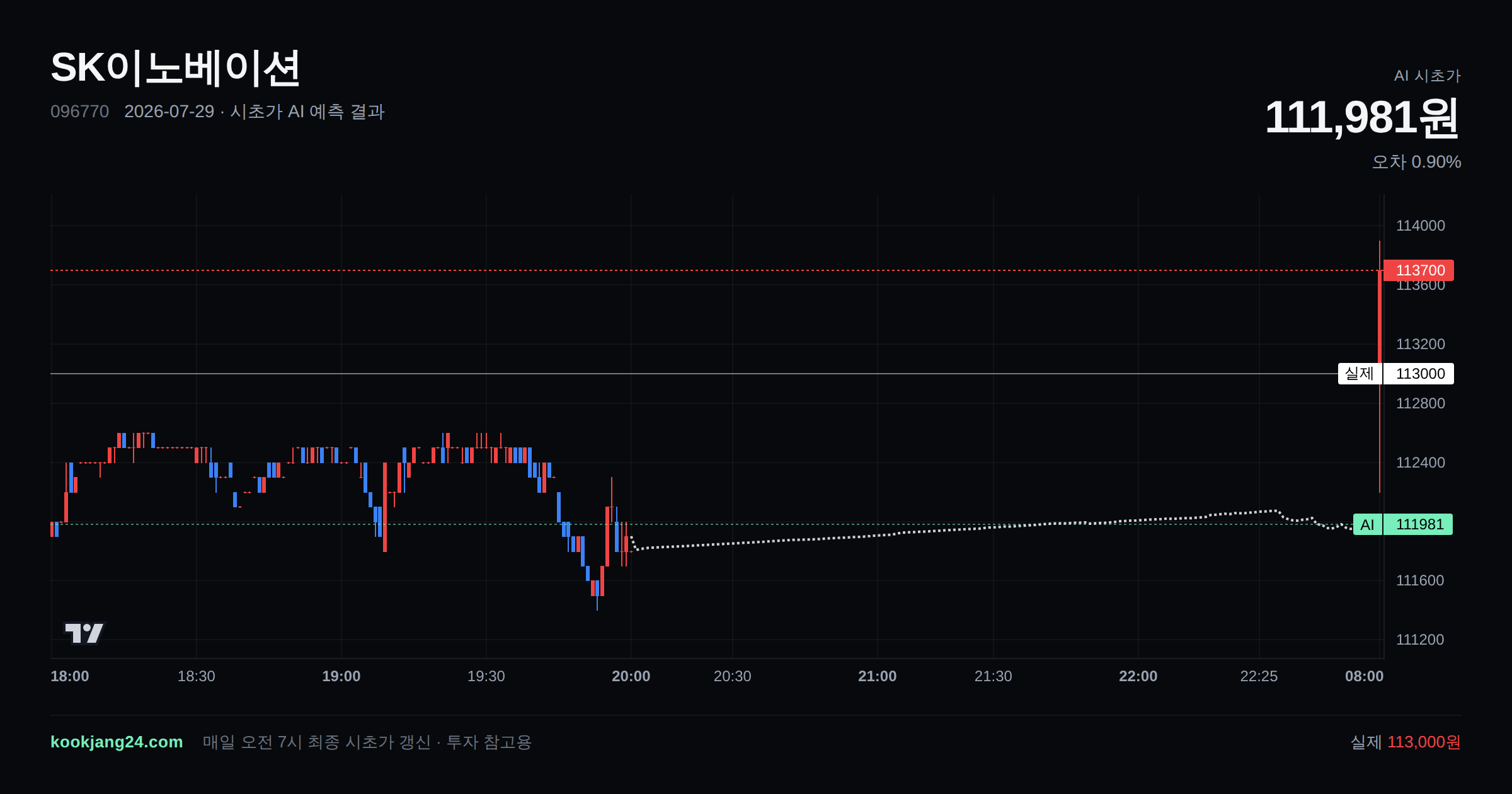Viewport: 1512px width, 794px height.
Task: Click the 113200 price axis label
Action: coord(1421,344)
